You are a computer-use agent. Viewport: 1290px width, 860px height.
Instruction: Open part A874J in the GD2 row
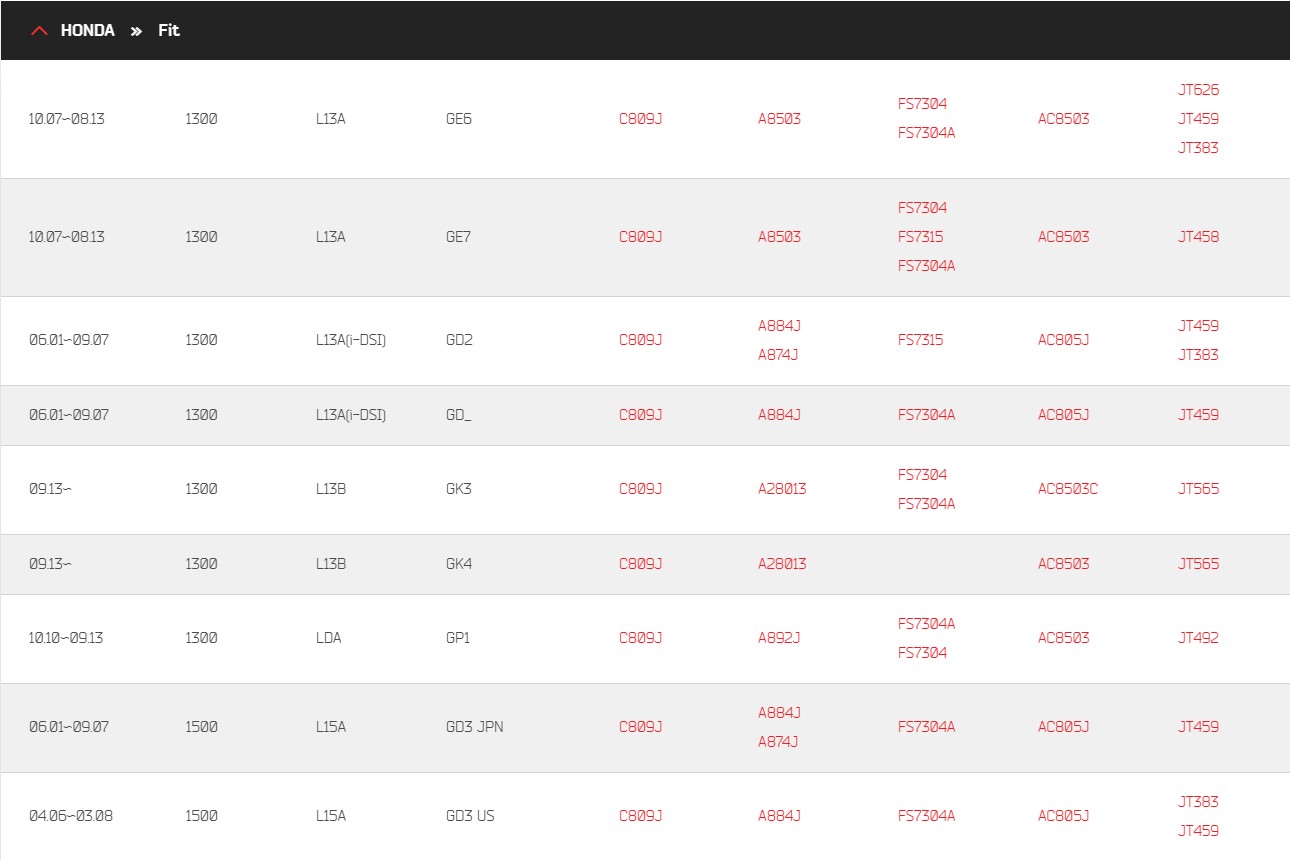779,354
